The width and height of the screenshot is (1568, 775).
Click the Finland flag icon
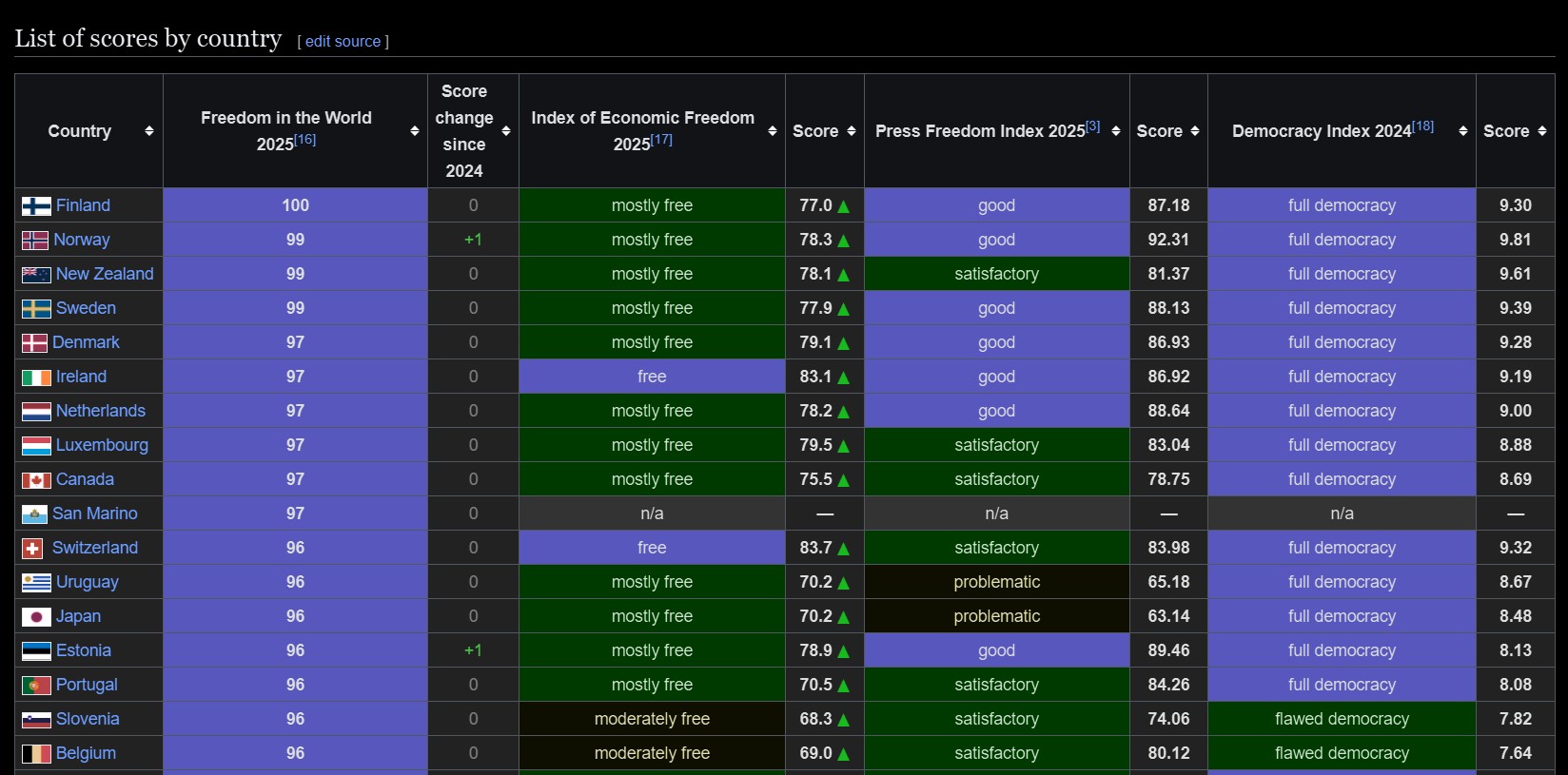point(36,206)
